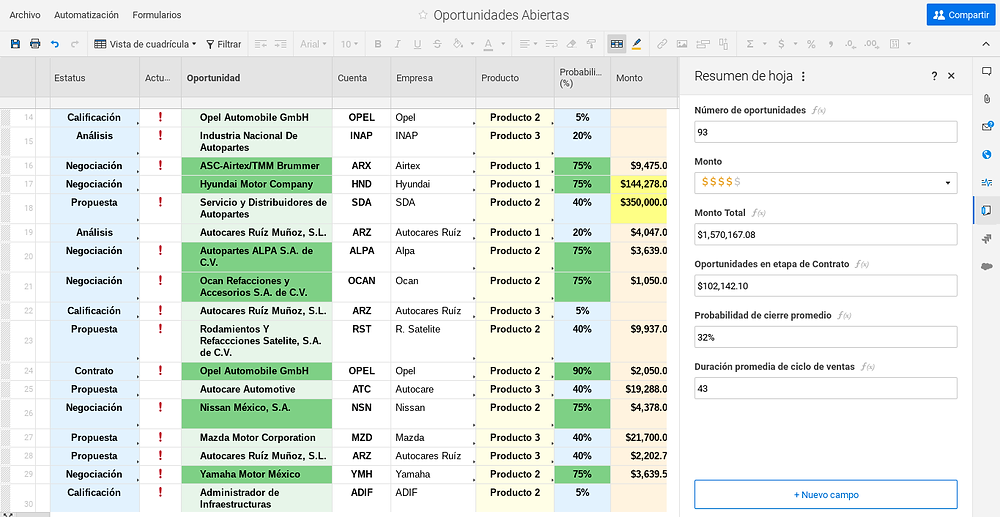Open the Attachments paperclip panel
Viewport: 1000px width, 517px height.
987,99
